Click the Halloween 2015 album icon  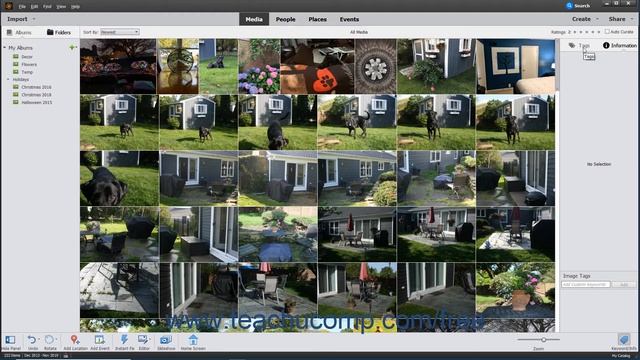pos(16,102)
